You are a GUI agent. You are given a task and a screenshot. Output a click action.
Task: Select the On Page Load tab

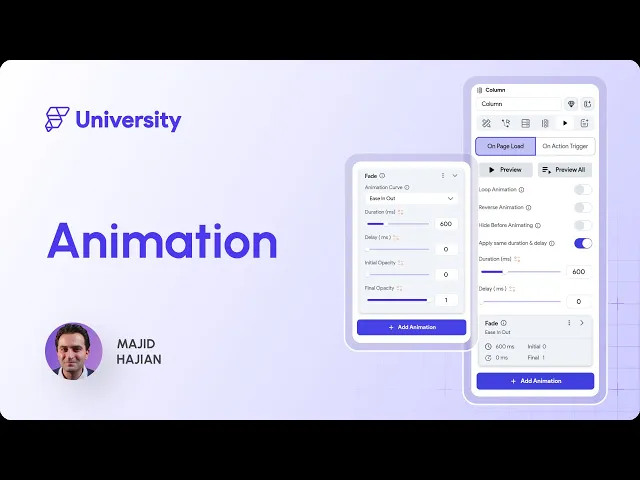505,146
